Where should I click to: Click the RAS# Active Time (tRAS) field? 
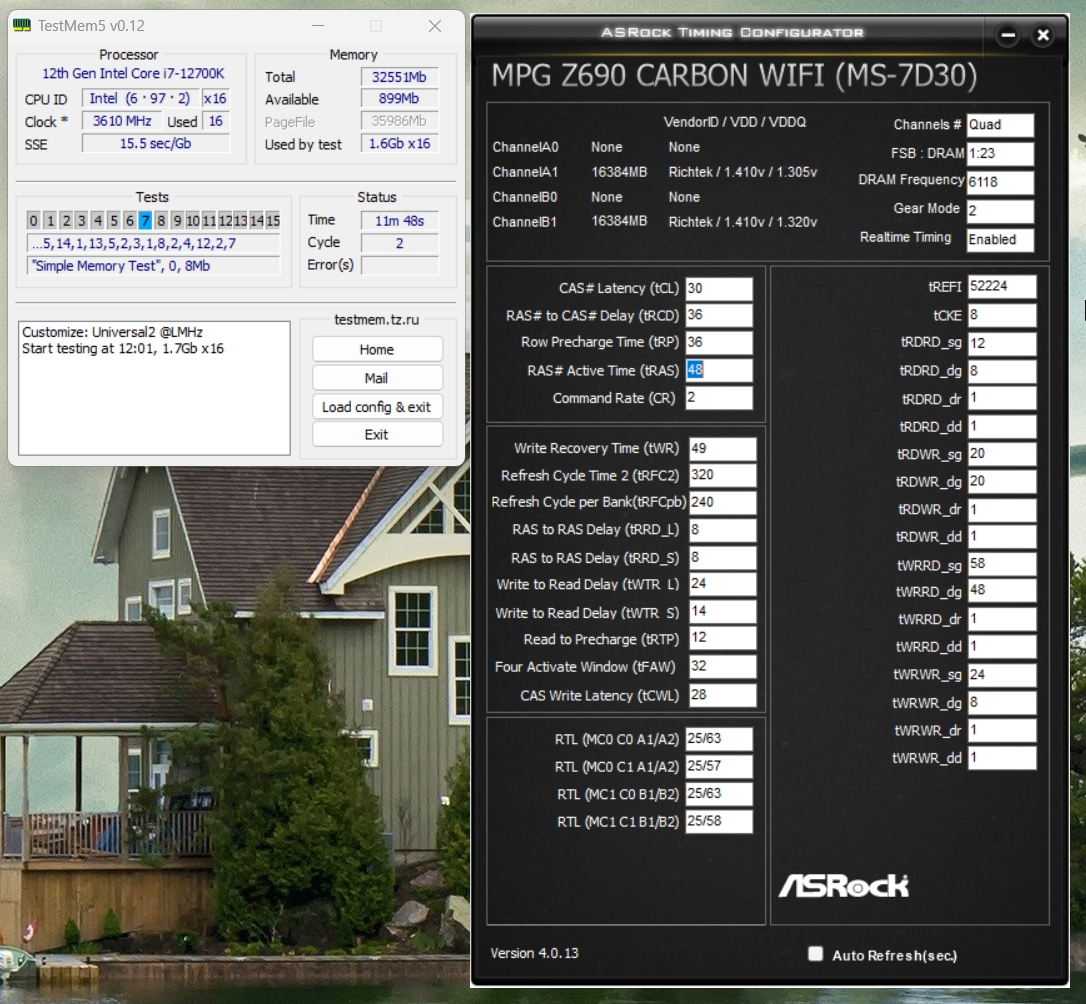tap(719, 370)
